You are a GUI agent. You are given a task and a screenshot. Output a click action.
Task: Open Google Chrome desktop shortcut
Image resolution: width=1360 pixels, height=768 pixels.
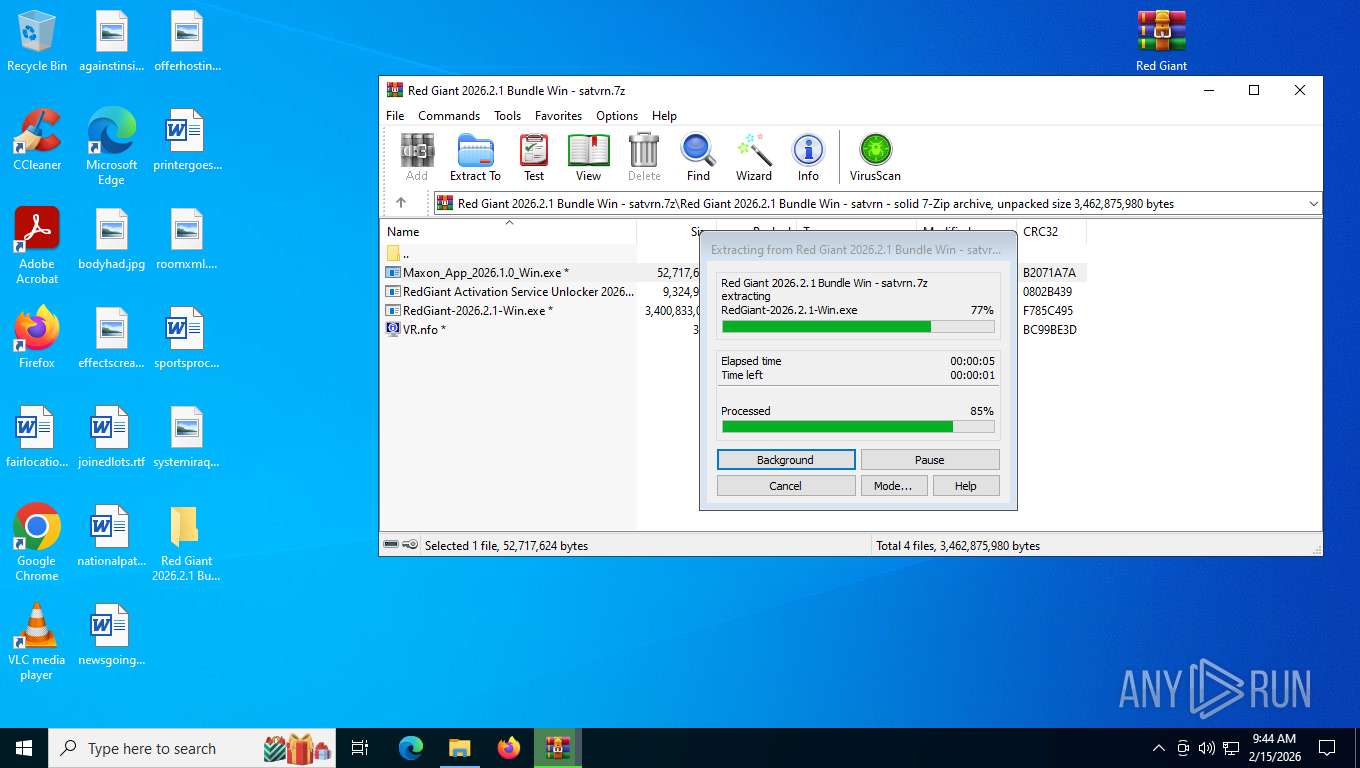37,542
